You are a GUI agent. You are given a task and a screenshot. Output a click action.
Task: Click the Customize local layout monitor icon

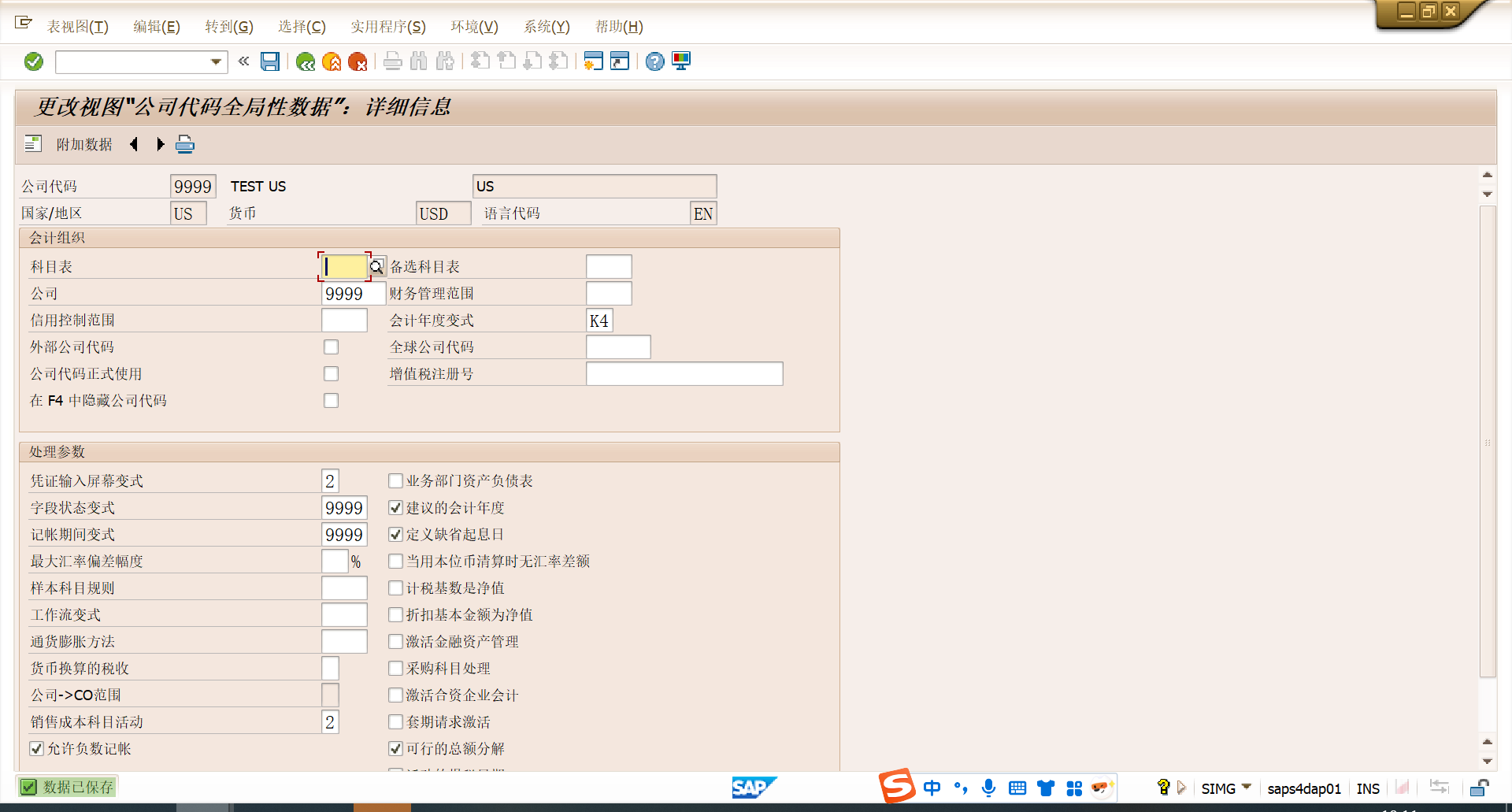coord(681,61)
